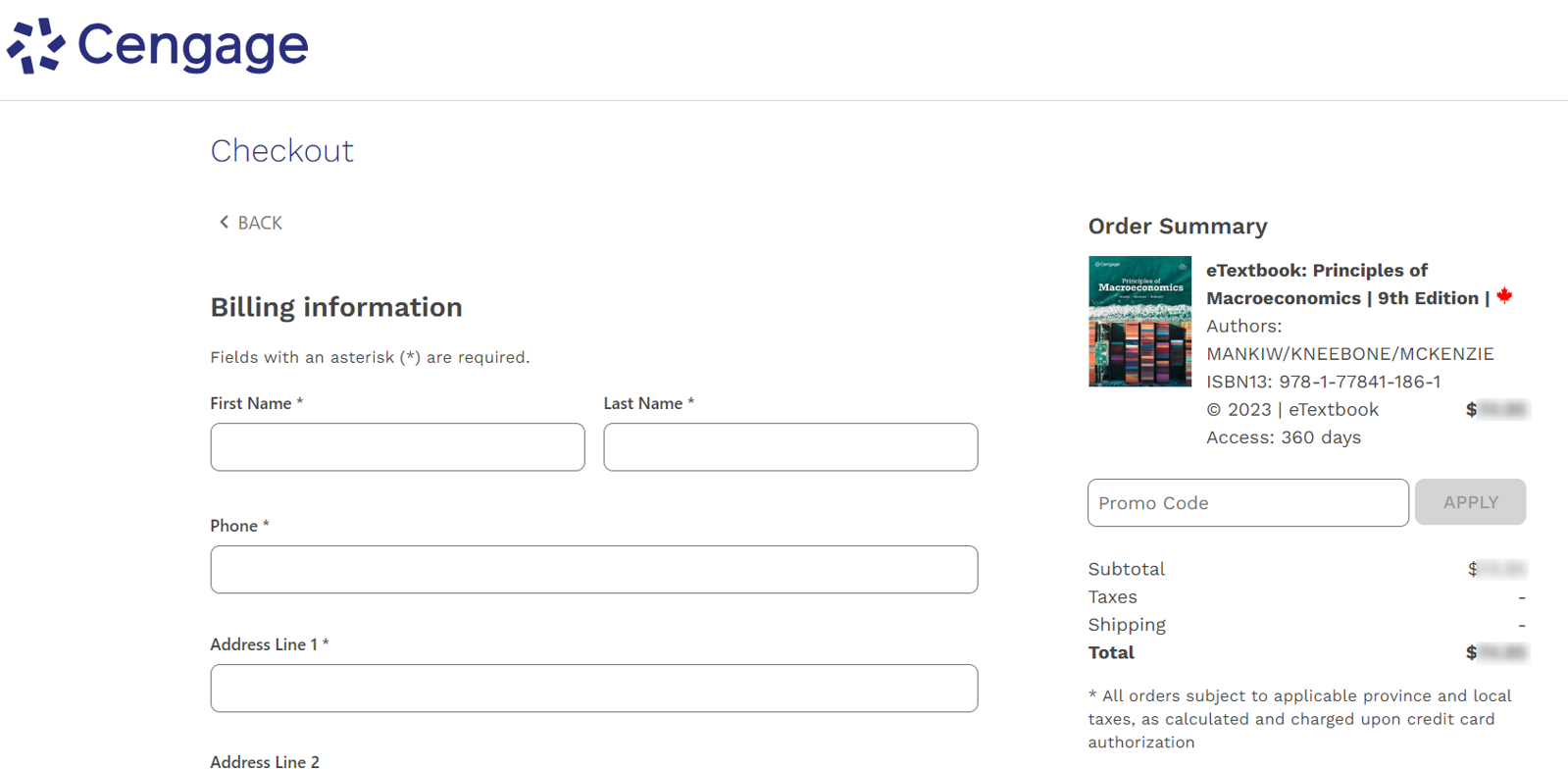The height and width of the screenshot is (769, 1568).
Task: Select the Address Line 1 field
Action: tap(594, 689)
